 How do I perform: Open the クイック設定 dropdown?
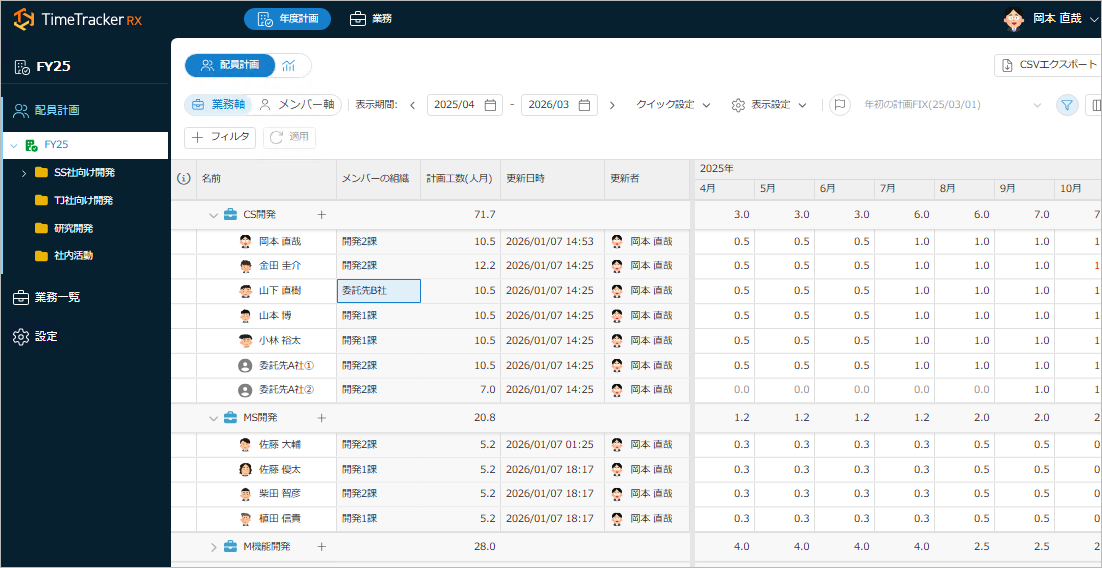[673, 105]
